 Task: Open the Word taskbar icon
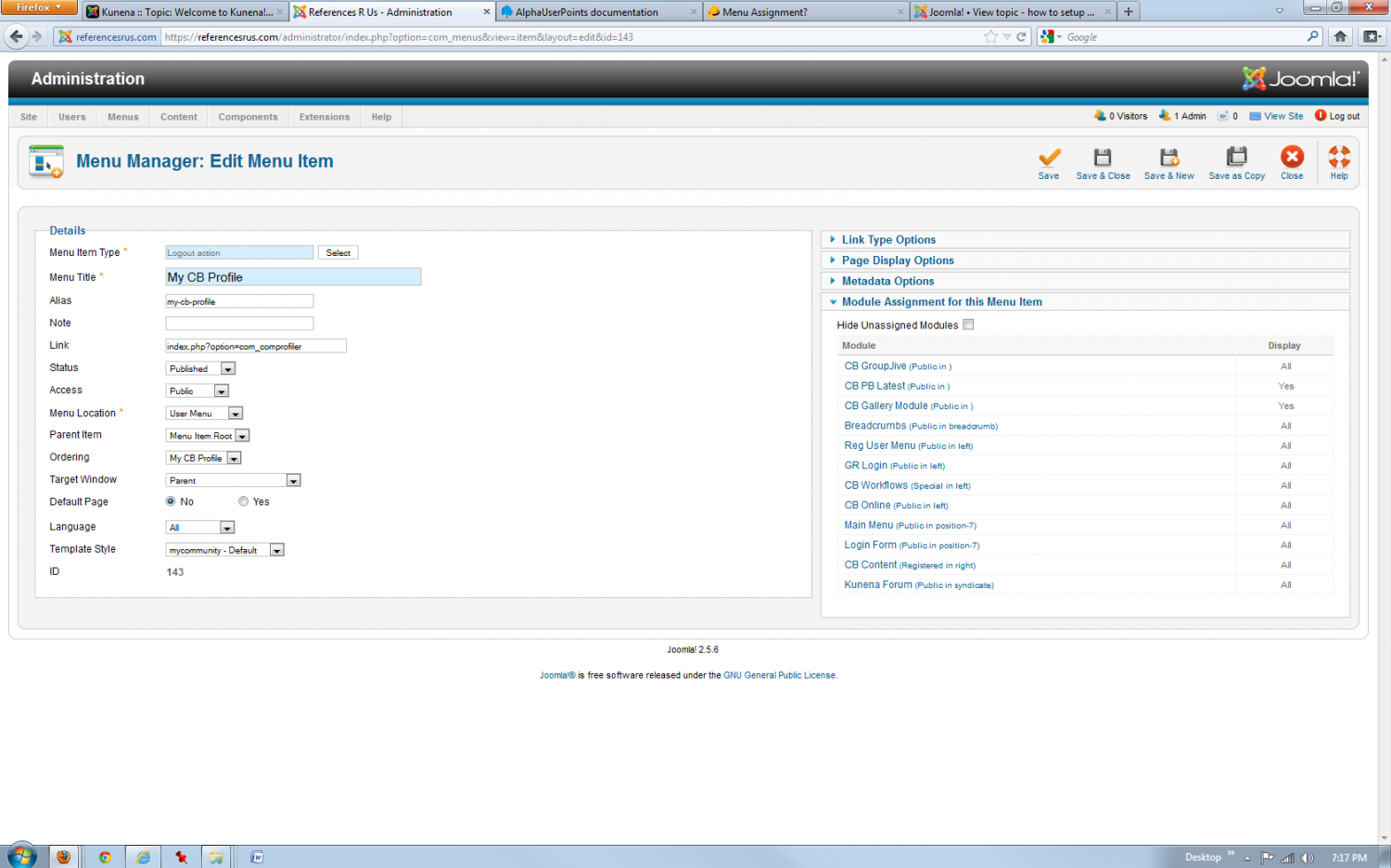(257, 857)
